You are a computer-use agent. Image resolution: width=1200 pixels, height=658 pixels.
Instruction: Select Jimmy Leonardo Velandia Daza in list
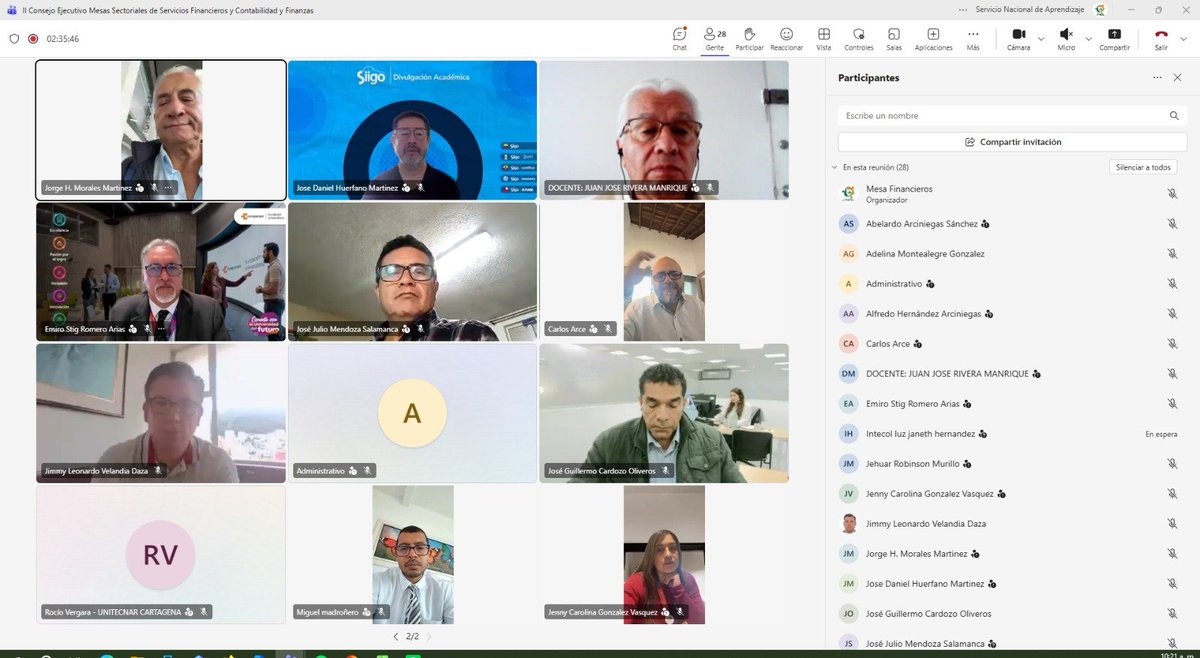point(1012,524)
